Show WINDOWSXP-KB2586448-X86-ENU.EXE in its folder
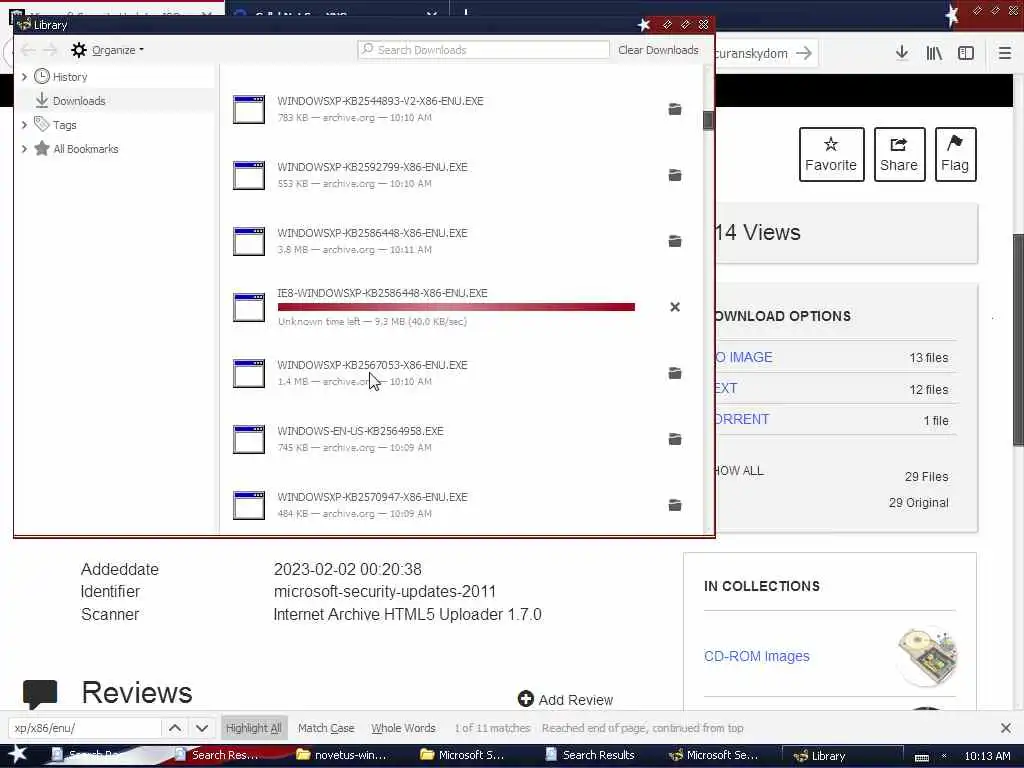Screen dimensions: 1024x768 pyautogui.click(x=675, y=241)
